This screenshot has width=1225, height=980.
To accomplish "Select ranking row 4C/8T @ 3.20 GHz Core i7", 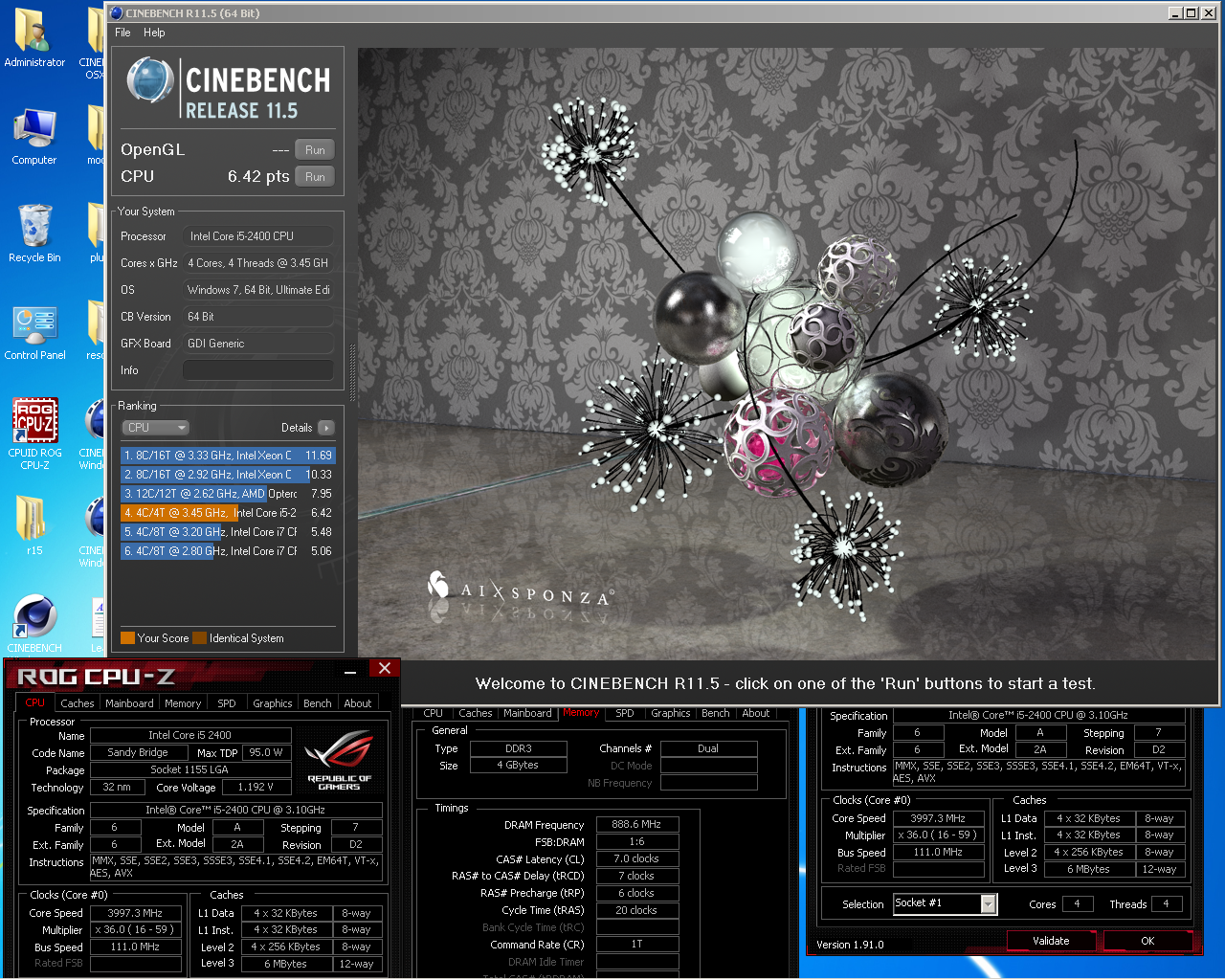I will [x=228, y=532].
